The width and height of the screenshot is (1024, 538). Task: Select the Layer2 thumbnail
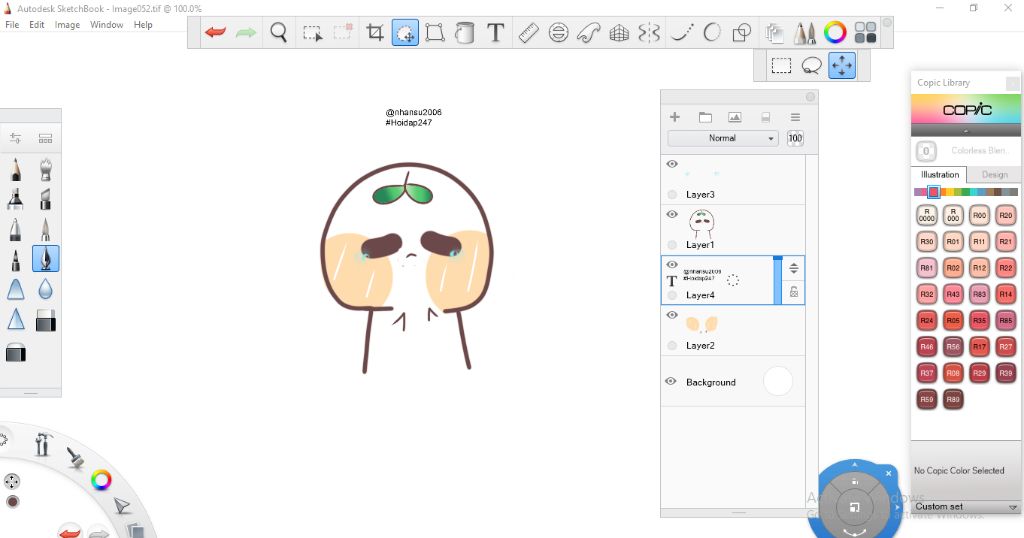pos(700,324)
